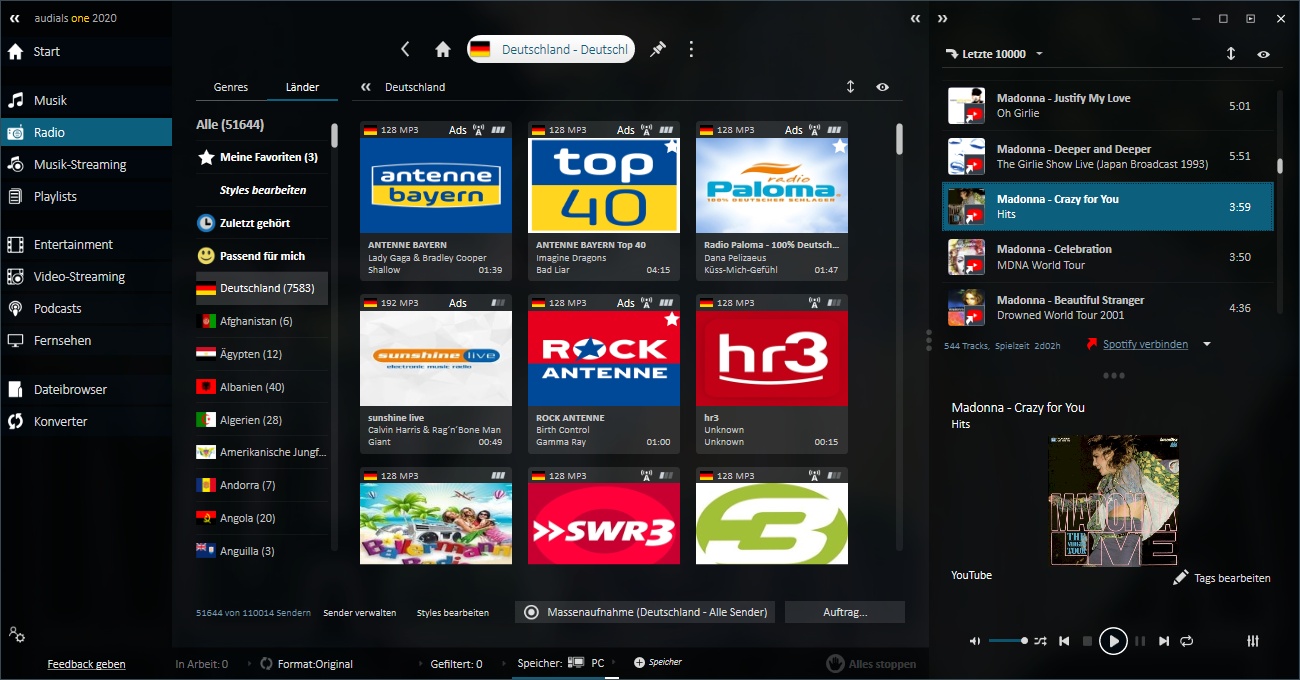Click Alles stoppen
1300x680 pixels.
coord(871,664)
